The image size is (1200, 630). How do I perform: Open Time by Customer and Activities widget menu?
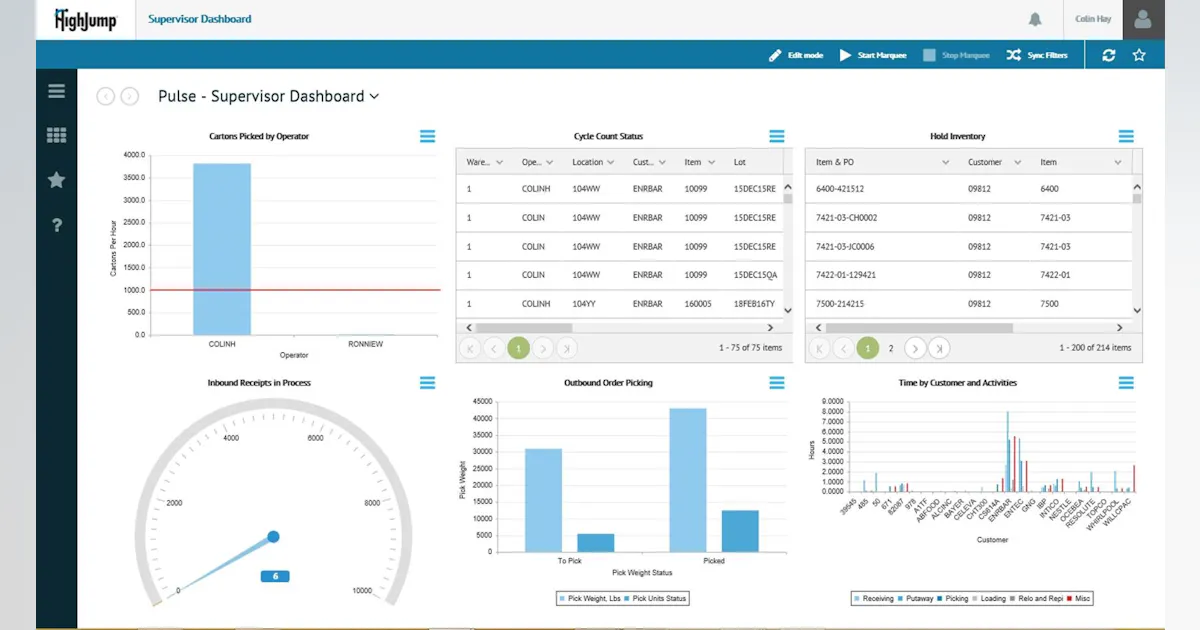1126,383
